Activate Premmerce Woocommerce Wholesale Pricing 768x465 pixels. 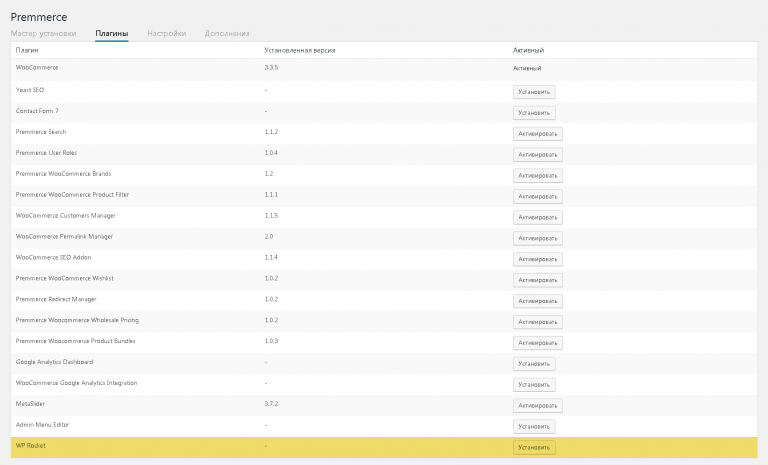(537, 322)
